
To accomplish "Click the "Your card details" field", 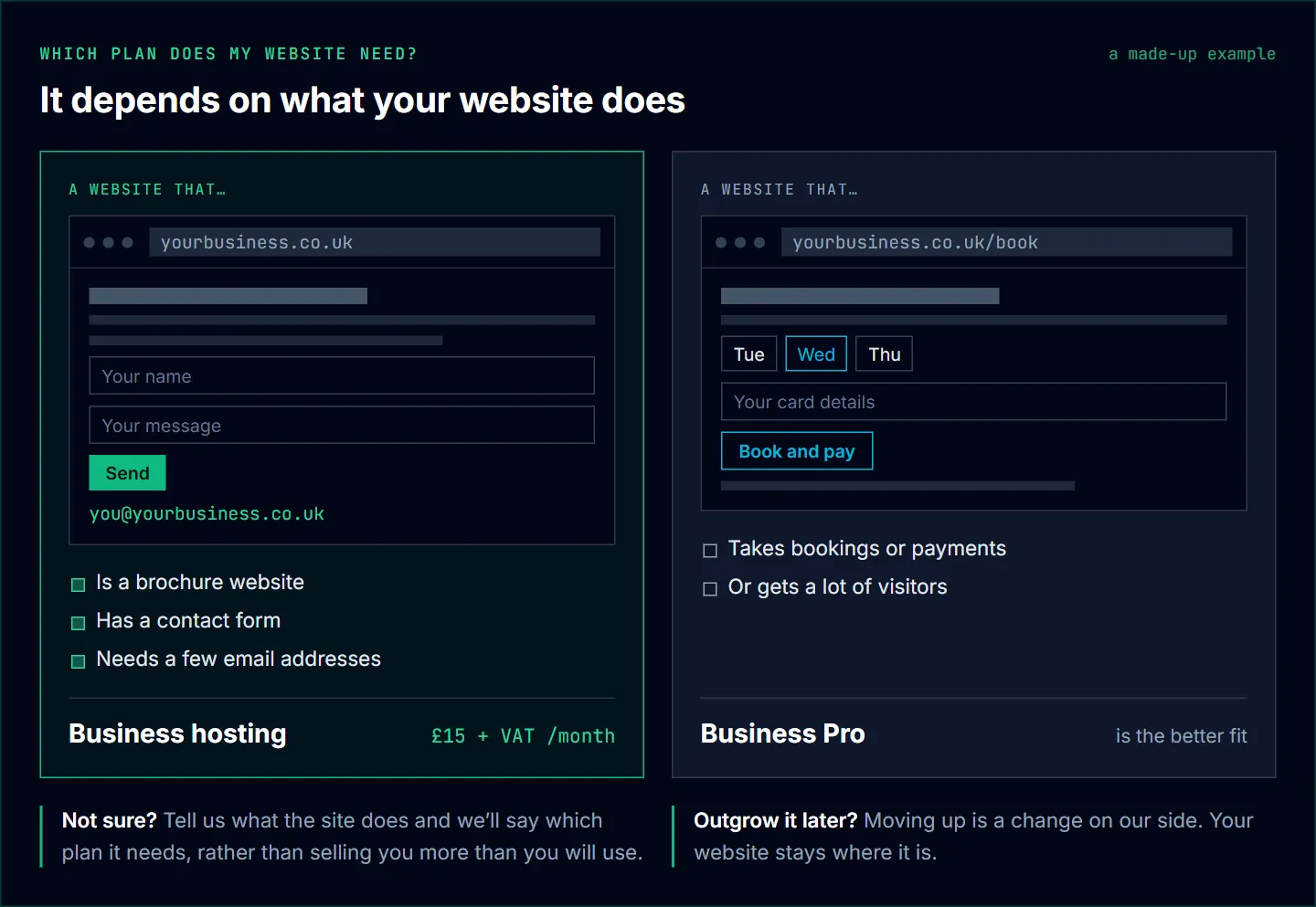I will [973, 402].
